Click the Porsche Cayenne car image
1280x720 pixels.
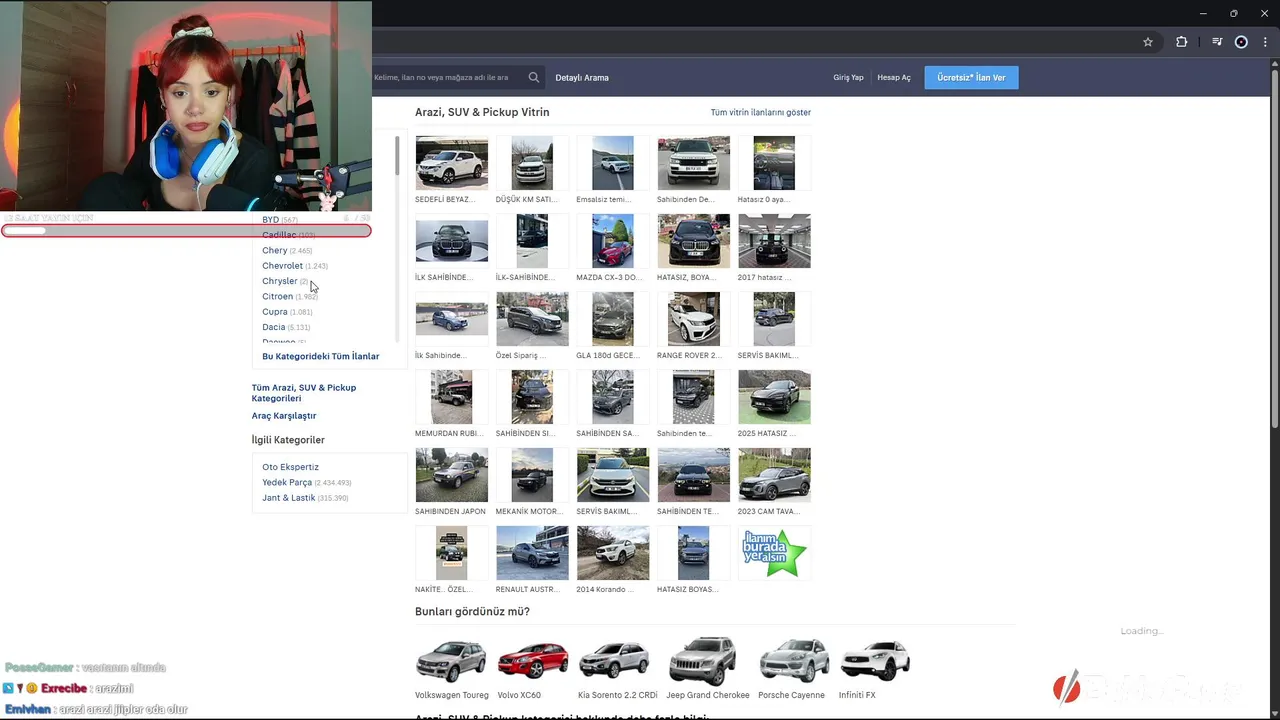[793, 660]
